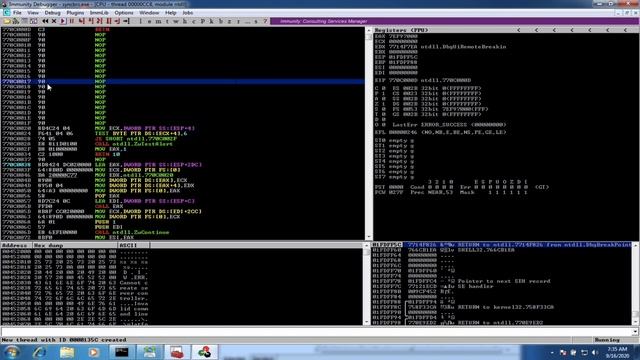Click the volume icon in the system tray
This screenshot has width=640, height=360.
(595, 352)
